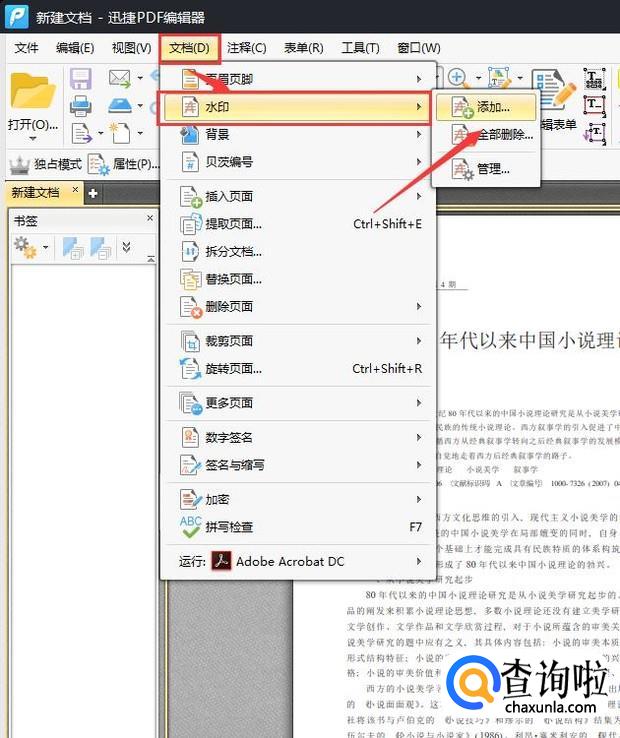Open the 工具(T) menu
620x738 pixels.
(360, 48)
